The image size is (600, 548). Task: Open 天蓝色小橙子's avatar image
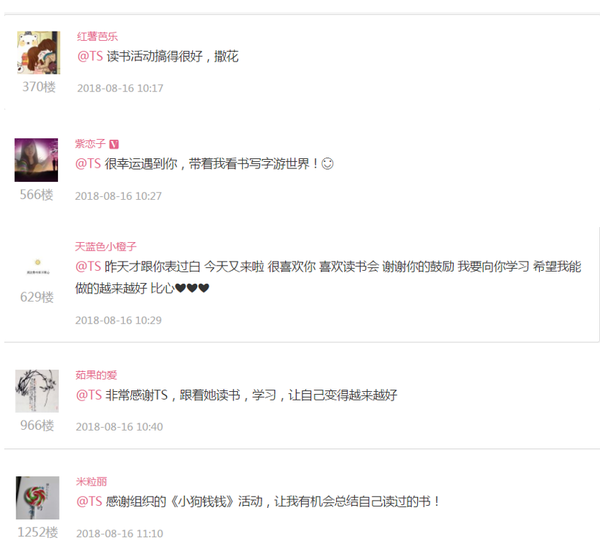(38, 266)
